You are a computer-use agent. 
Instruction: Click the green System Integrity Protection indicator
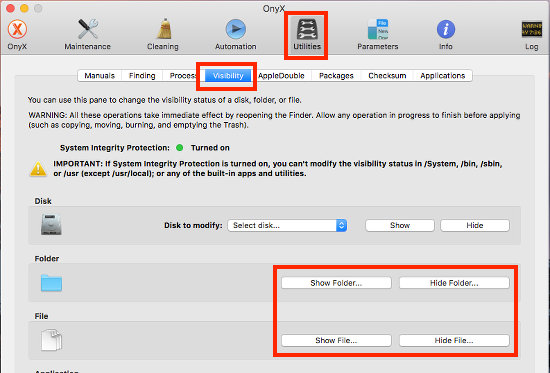pos(180,148)
